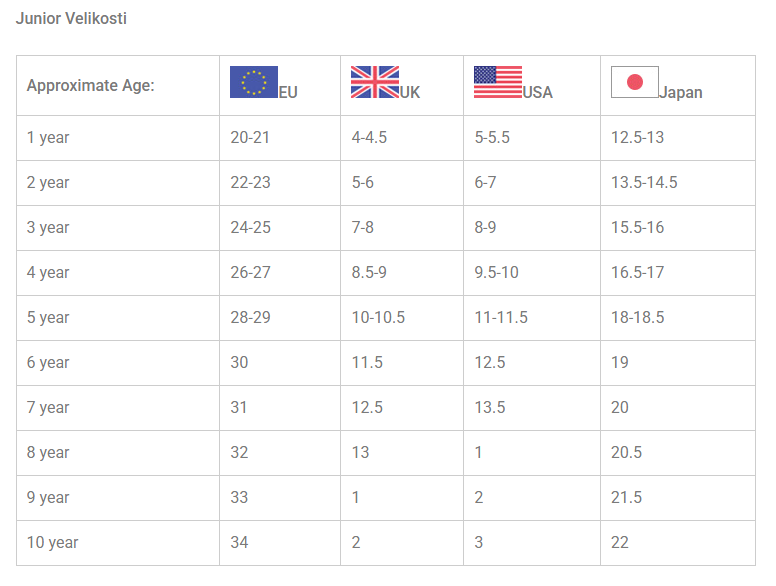Click EU size 31 cell
This screenshot has width=776, height=586.
[239, 407]
